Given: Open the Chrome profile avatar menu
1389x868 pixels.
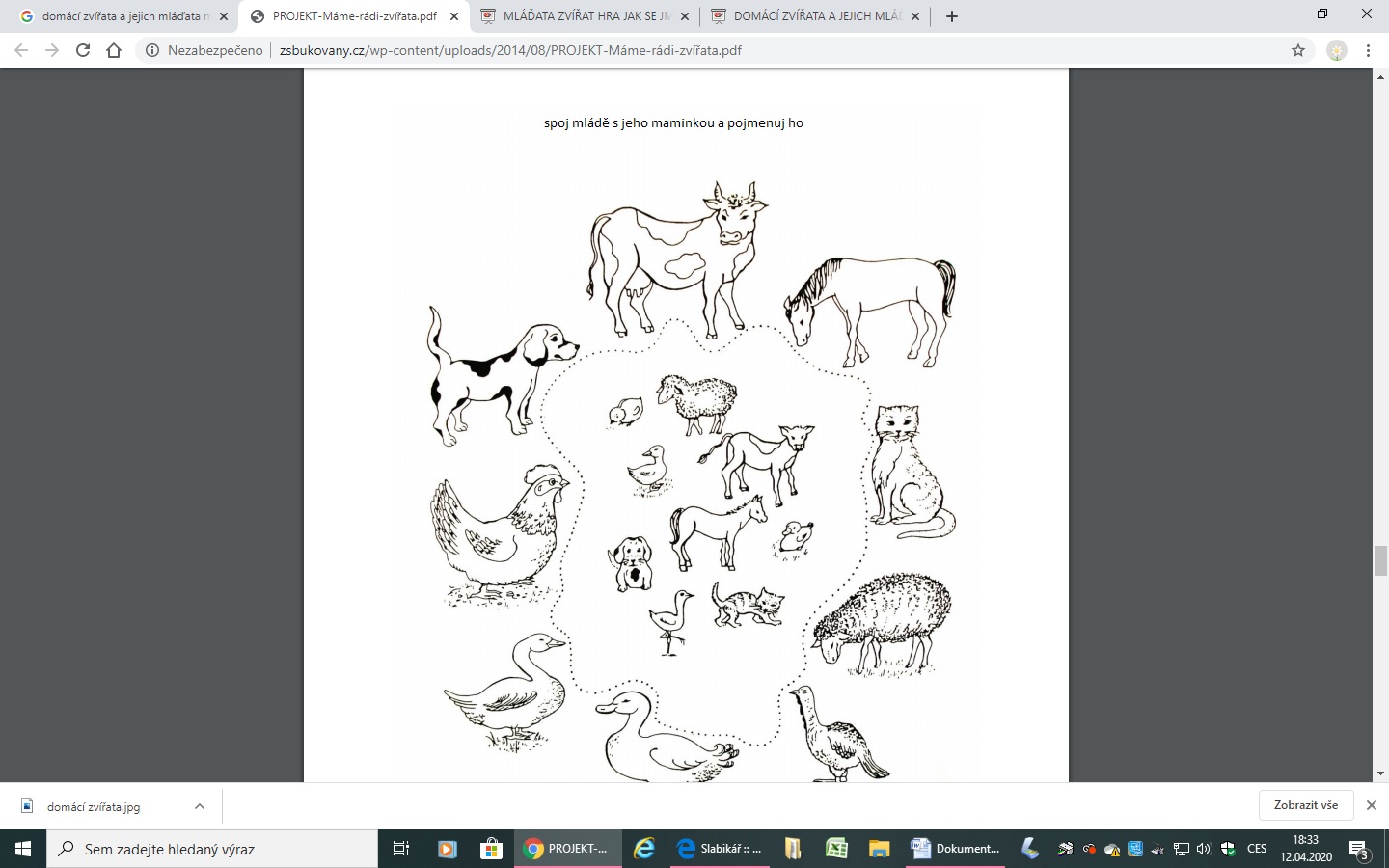Looking at the screenshot, I should [x=1337, y=50].
